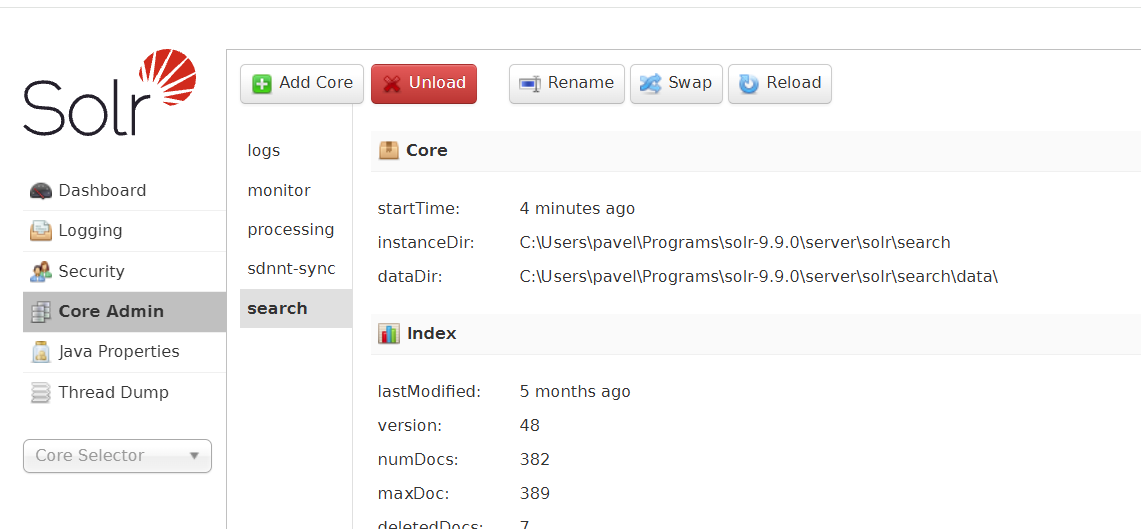Screen dimensions: 1141x529
Task: Click the lastModified label
Action: pos(429,392)
